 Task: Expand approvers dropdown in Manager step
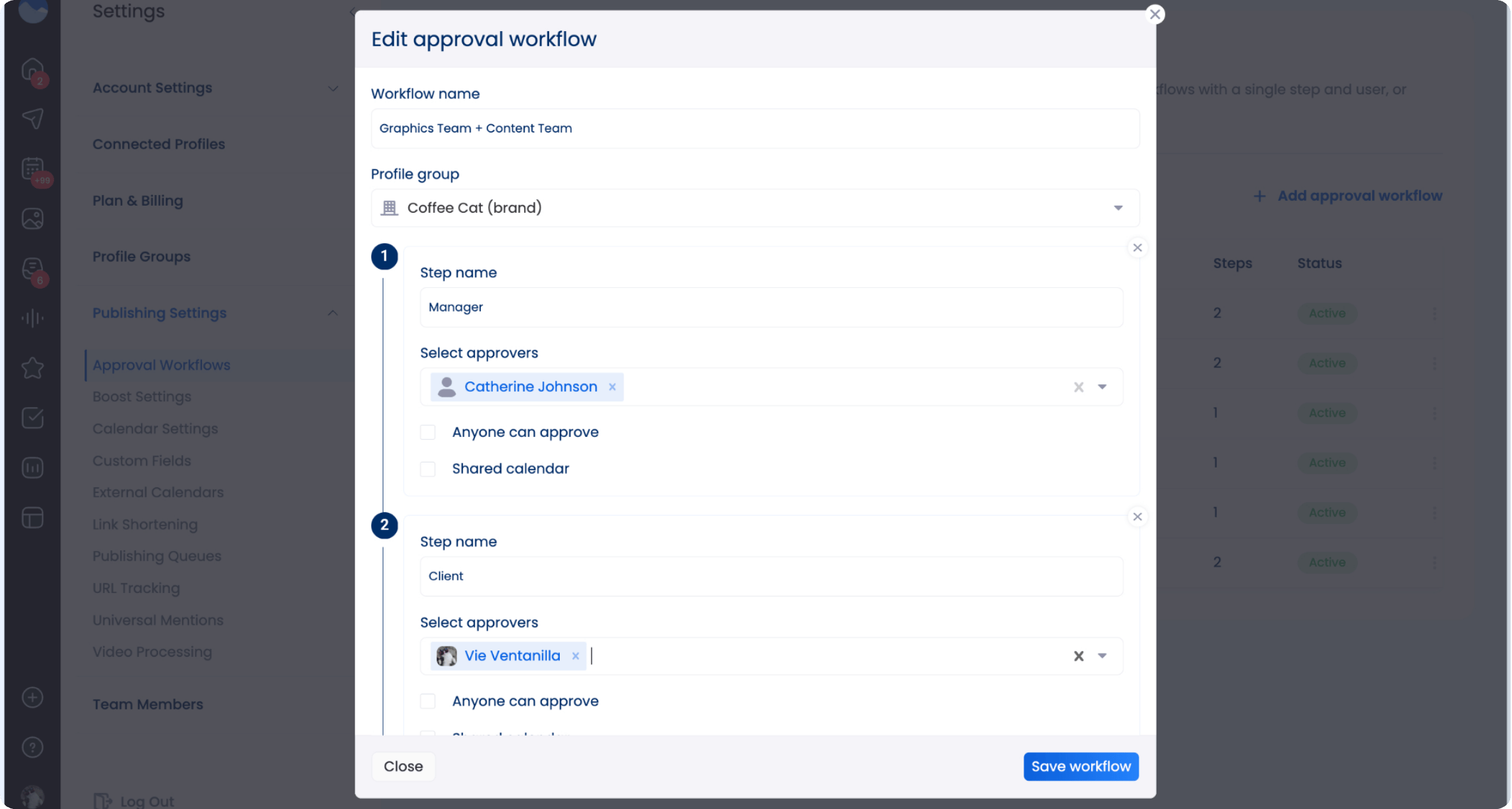pyautogui.click(x=1102, y=387)
